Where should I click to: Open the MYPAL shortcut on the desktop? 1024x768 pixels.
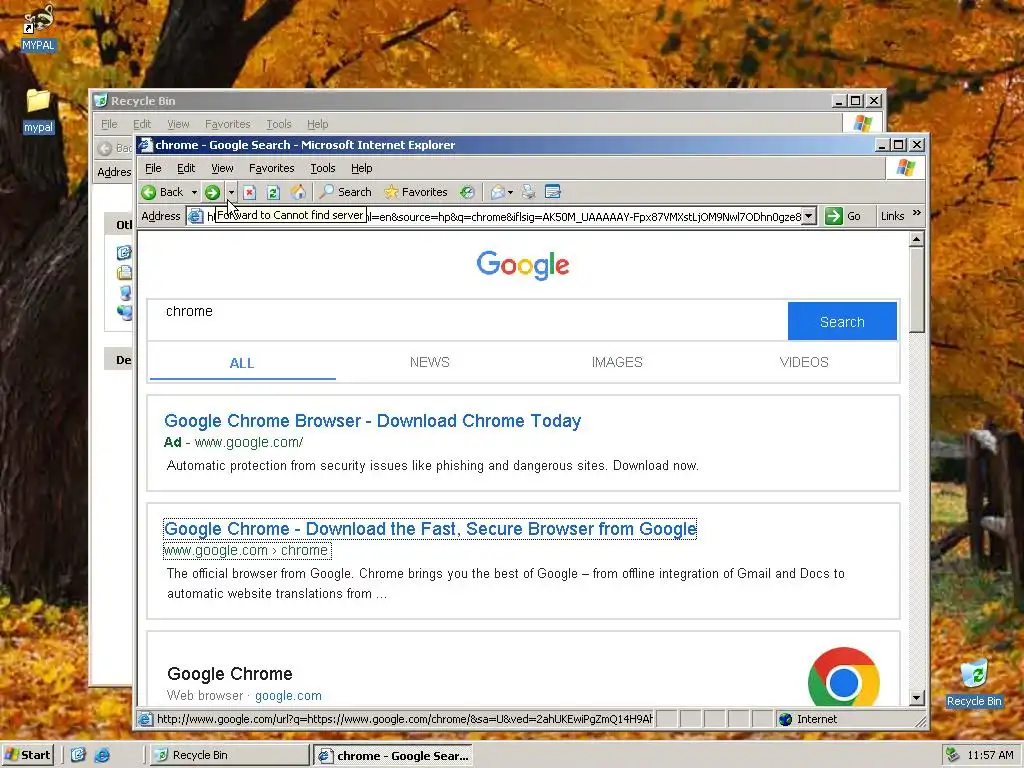pos(38,27)
